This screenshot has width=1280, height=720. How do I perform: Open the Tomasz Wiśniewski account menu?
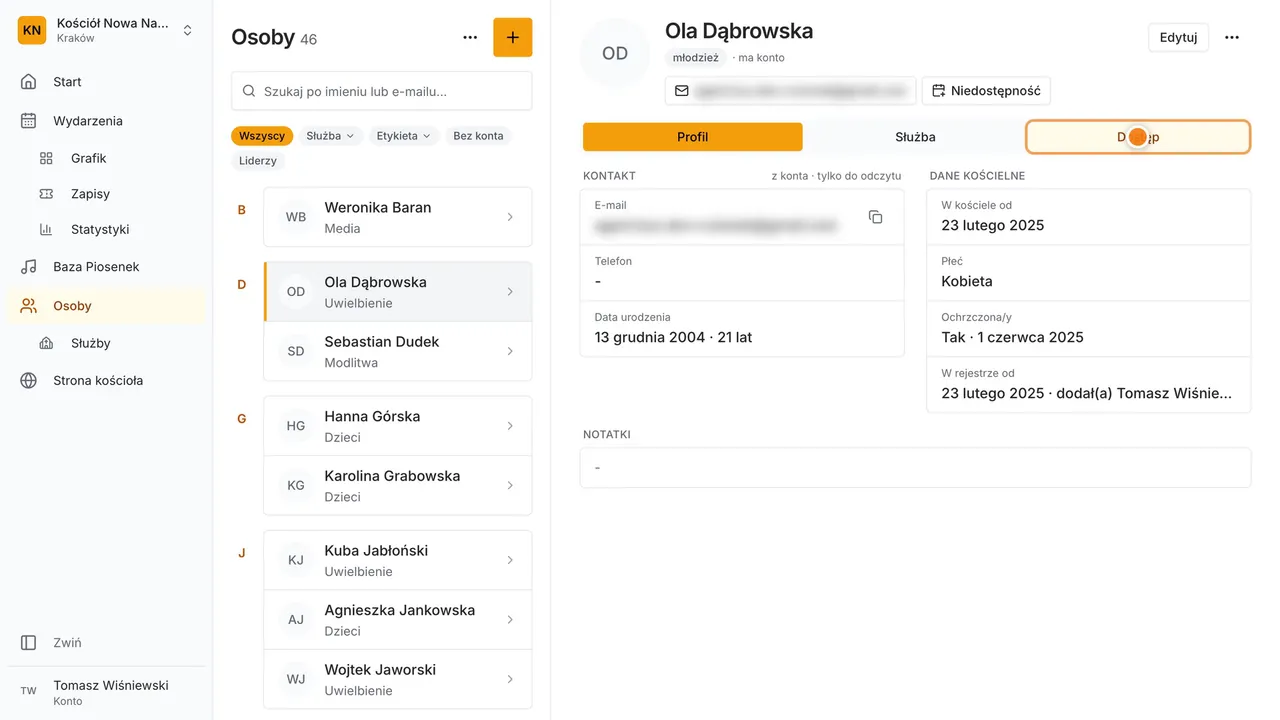106,692
